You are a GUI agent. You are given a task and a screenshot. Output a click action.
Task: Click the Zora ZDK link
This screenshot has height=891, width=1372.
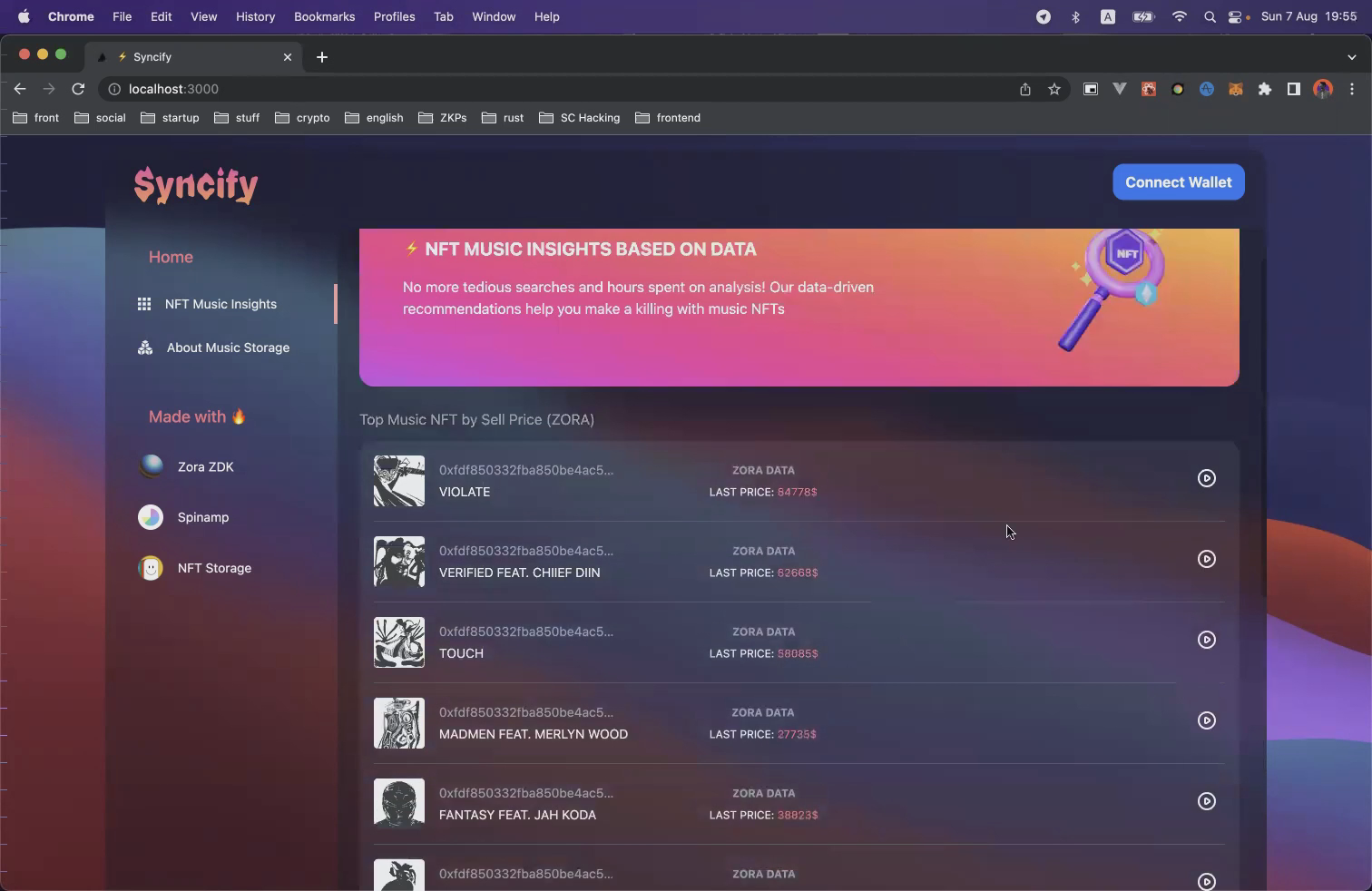(206, 467)
